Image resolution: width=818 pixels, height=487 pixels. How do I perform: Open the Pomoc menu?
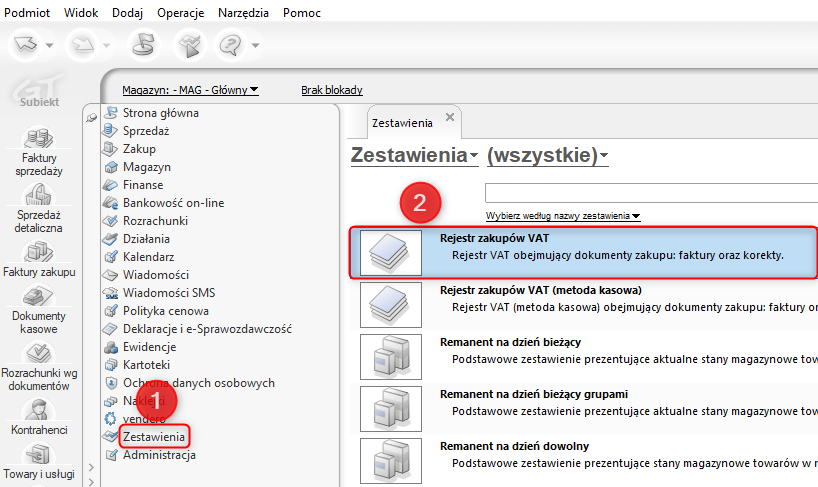[x=302, y=13]
